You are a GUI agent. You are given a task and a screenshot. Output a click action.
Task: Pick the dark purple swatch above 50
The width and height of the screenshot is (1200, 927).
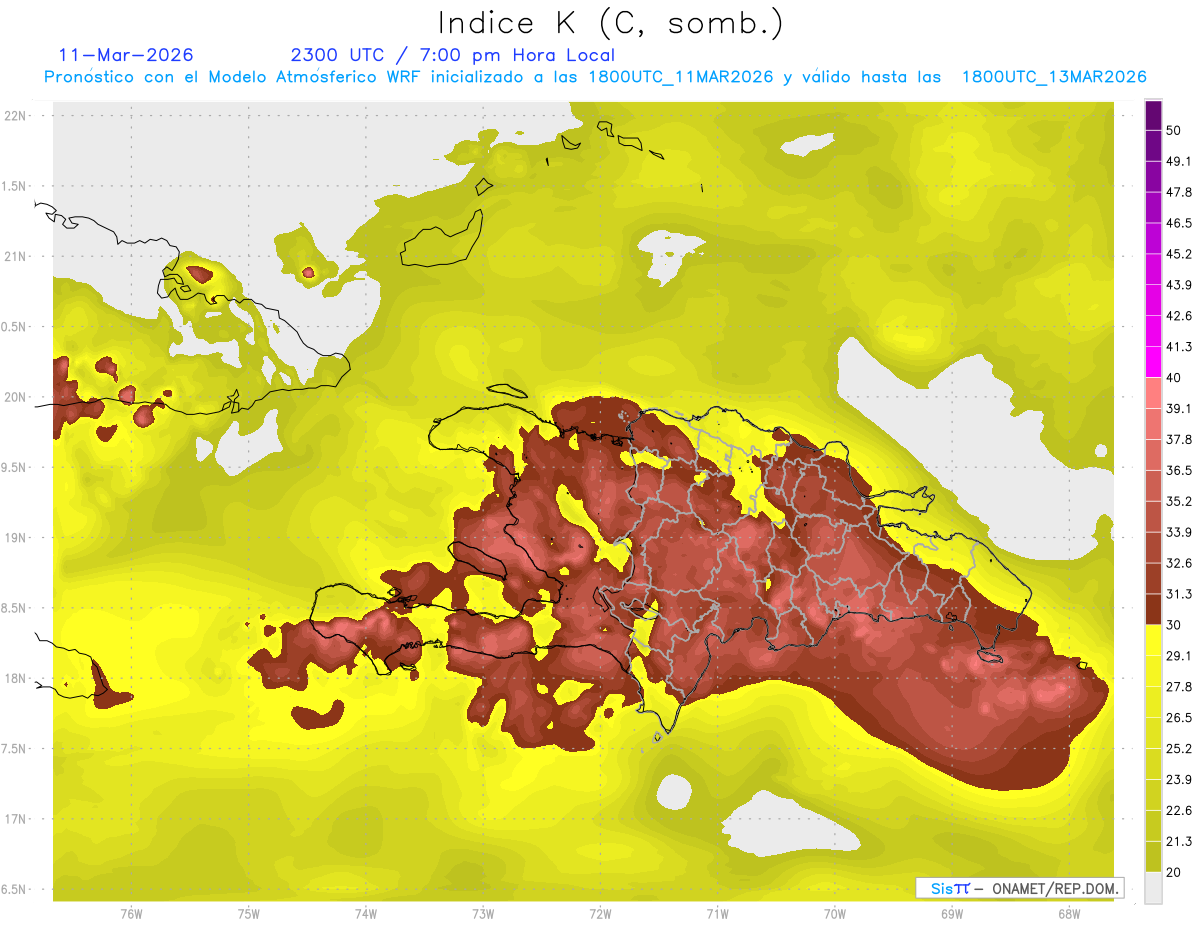coord(1153,115)
